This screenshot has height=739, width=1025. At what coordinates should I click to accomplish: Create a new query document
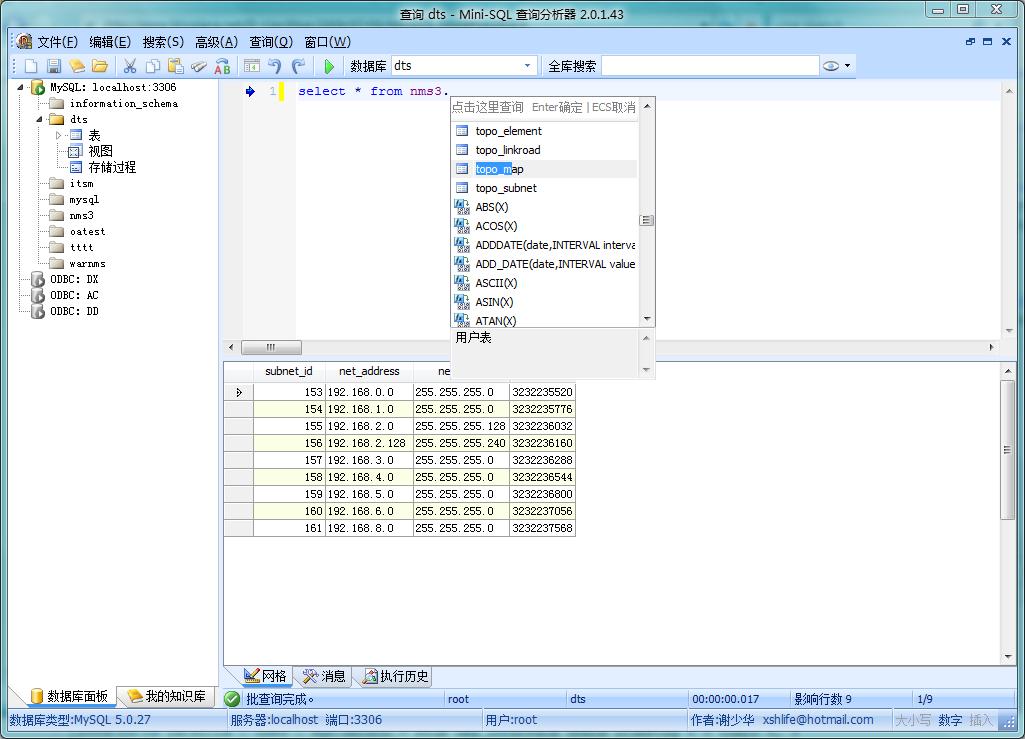[31, 66]
